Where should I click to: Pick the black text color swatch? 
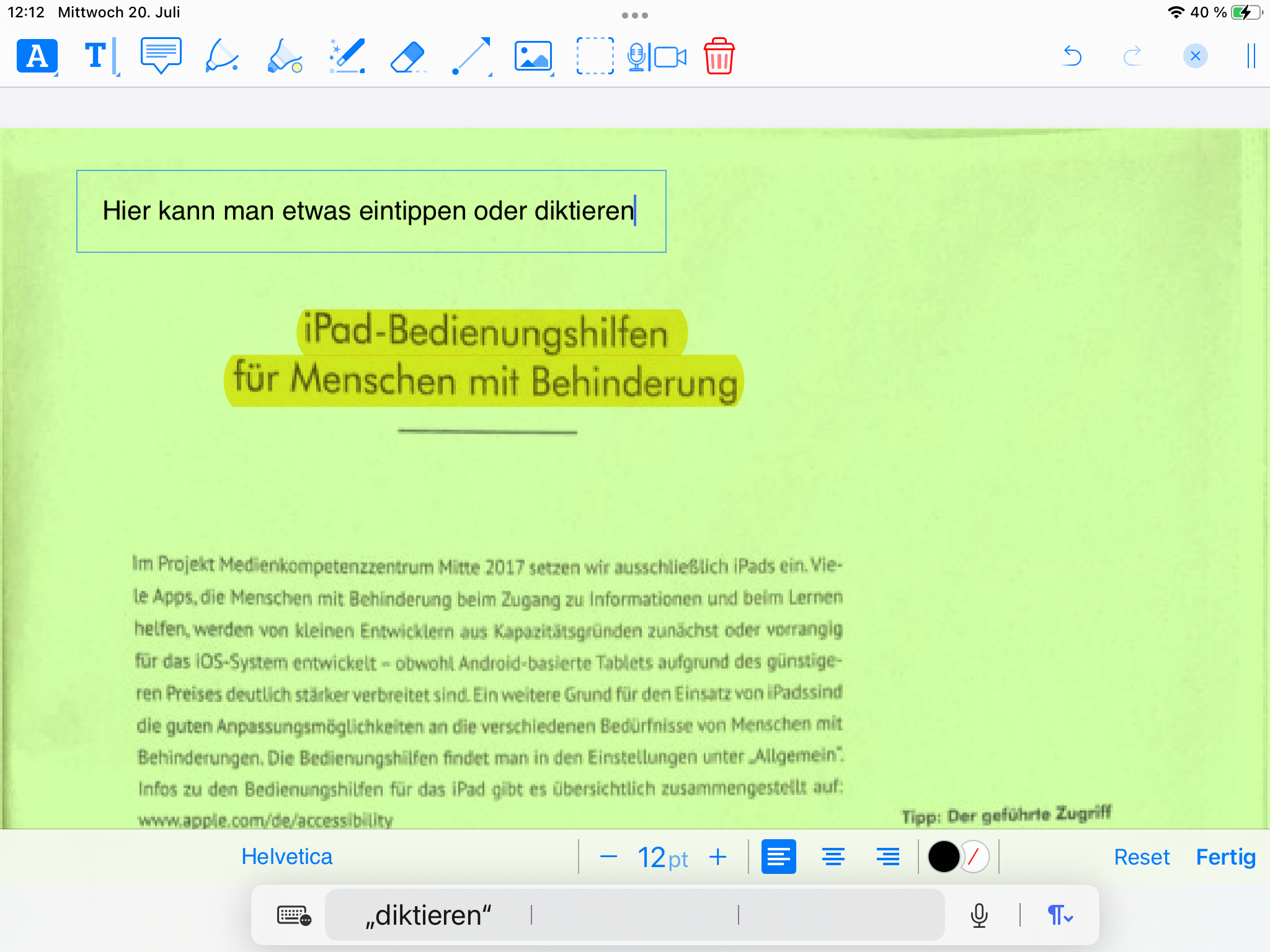(943, 857)
